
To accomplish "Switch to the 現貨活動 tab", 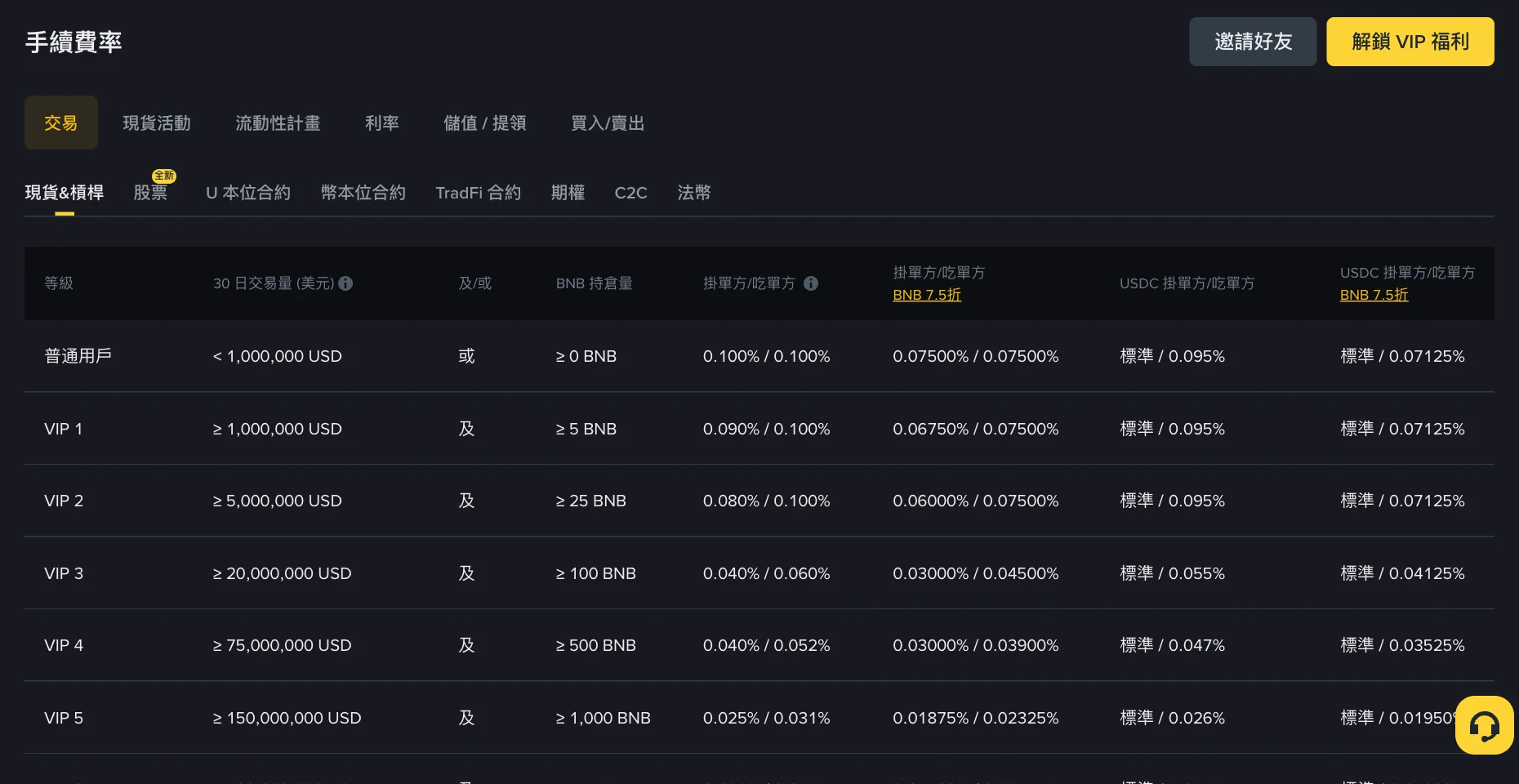I will pos(157,122).
